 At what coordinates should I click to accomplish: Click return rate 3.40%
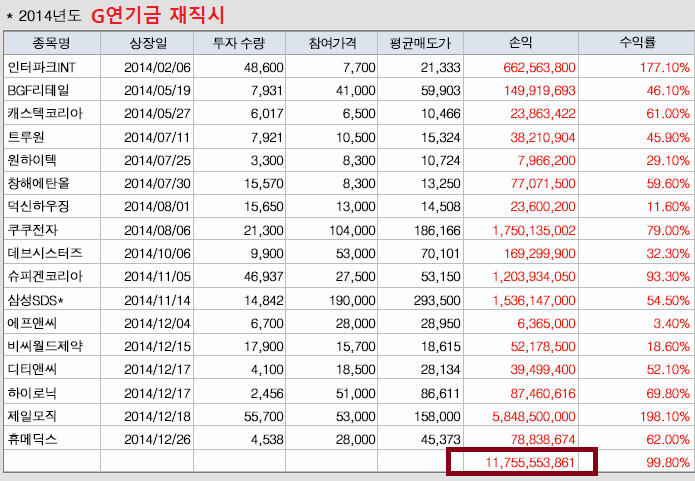(x=672, y=323)
